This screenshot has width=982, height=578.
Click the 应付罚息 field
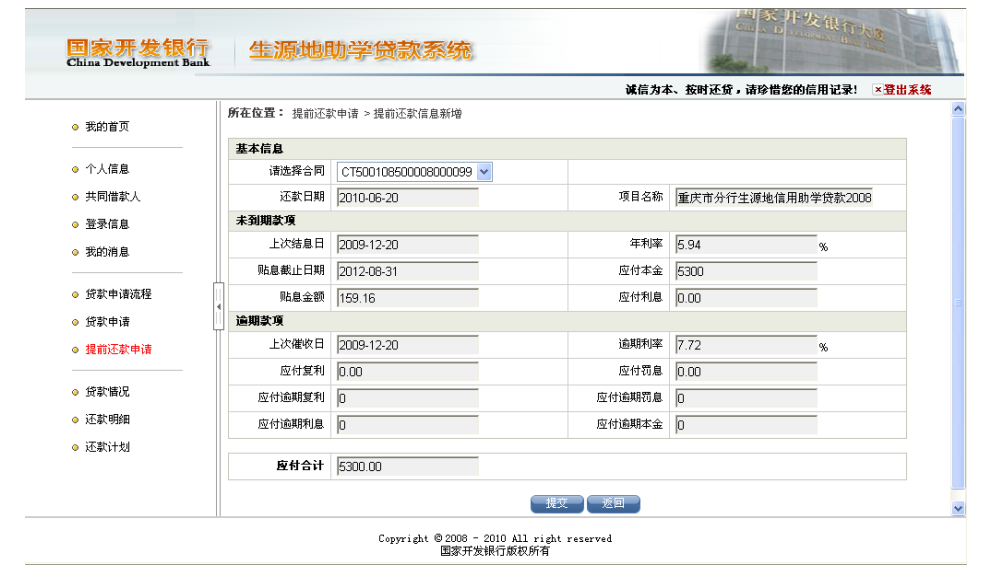tap(746, 372)
